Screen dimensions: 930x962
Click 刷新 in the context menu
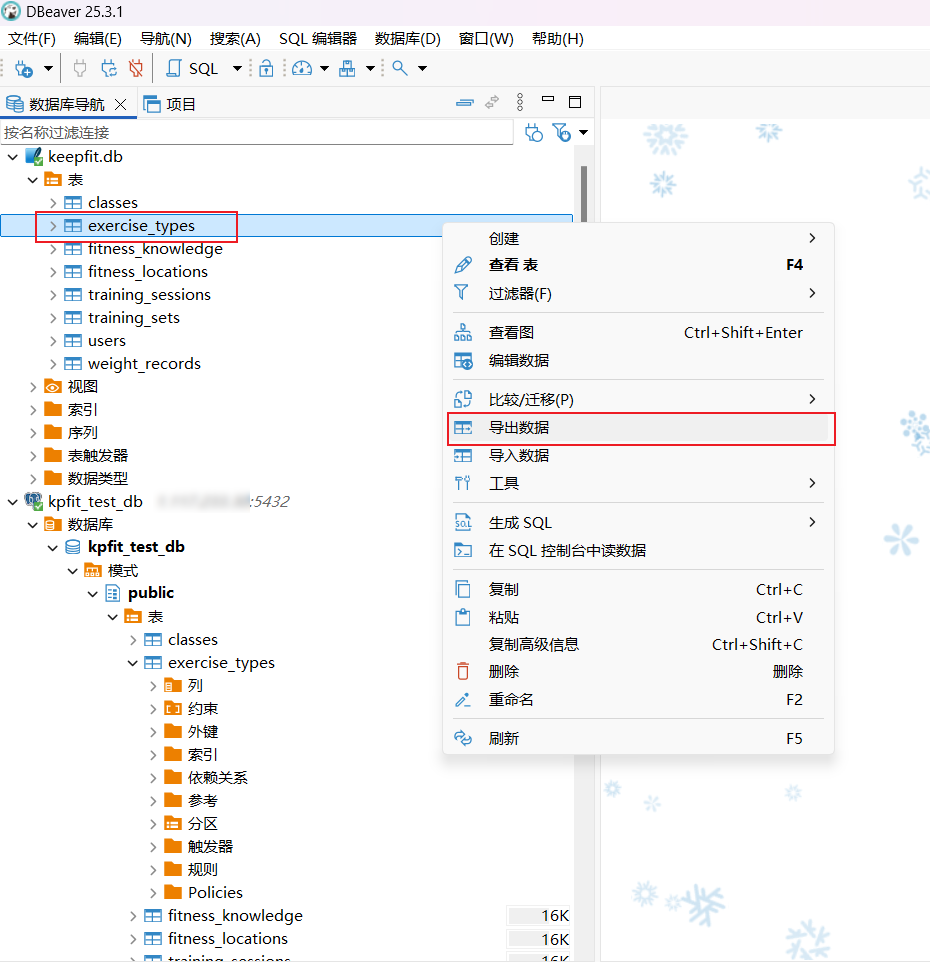tap(638, 739)
